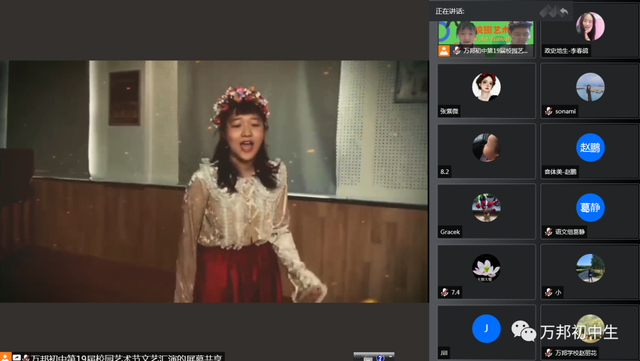Screen dimensions: 640x361
Task: Click the lotus flower avatar of 7.4
Action: pos(486,268)
